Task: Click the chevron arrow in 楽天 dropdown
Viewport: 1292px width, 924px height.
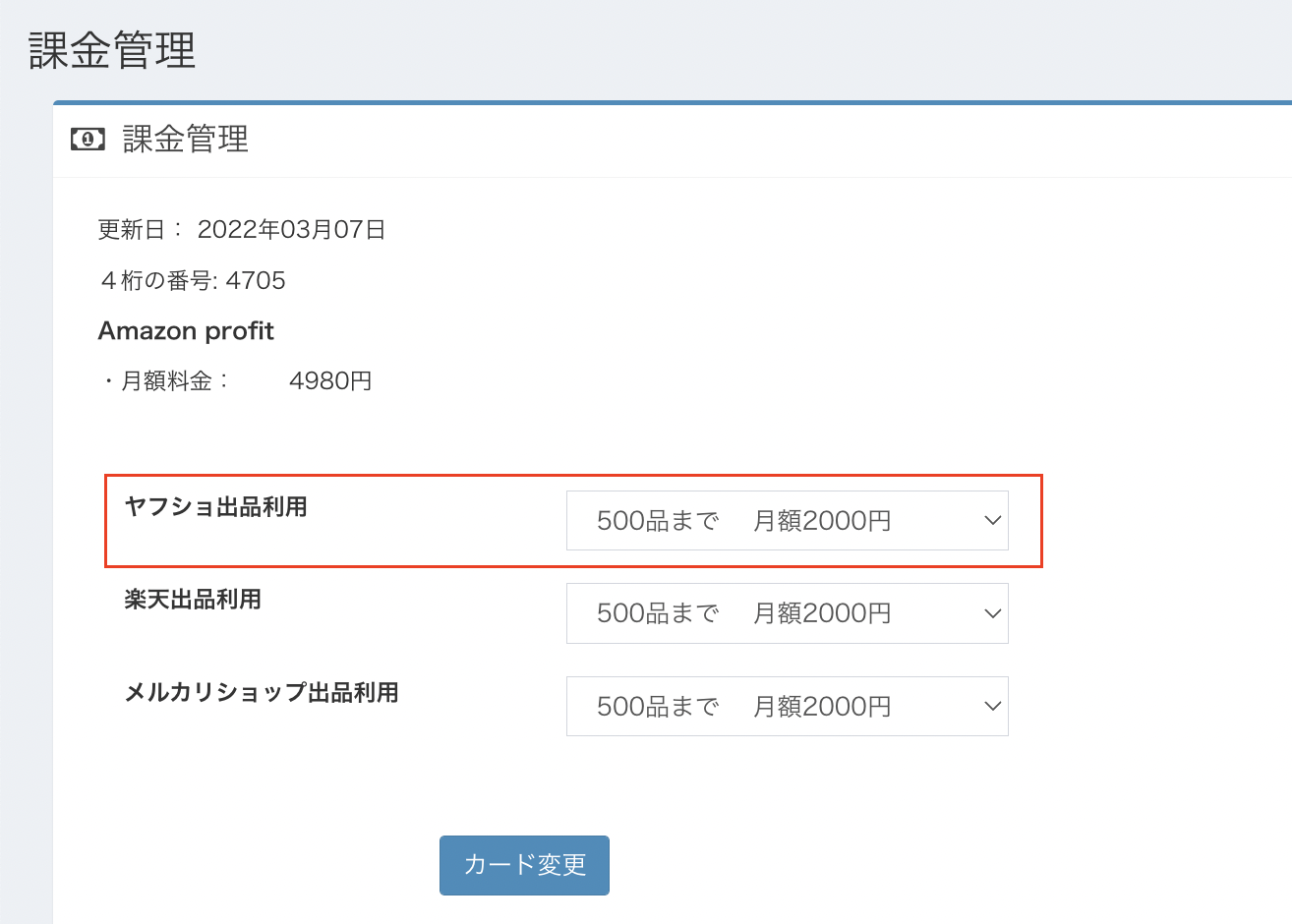Action: click(992, 613)
